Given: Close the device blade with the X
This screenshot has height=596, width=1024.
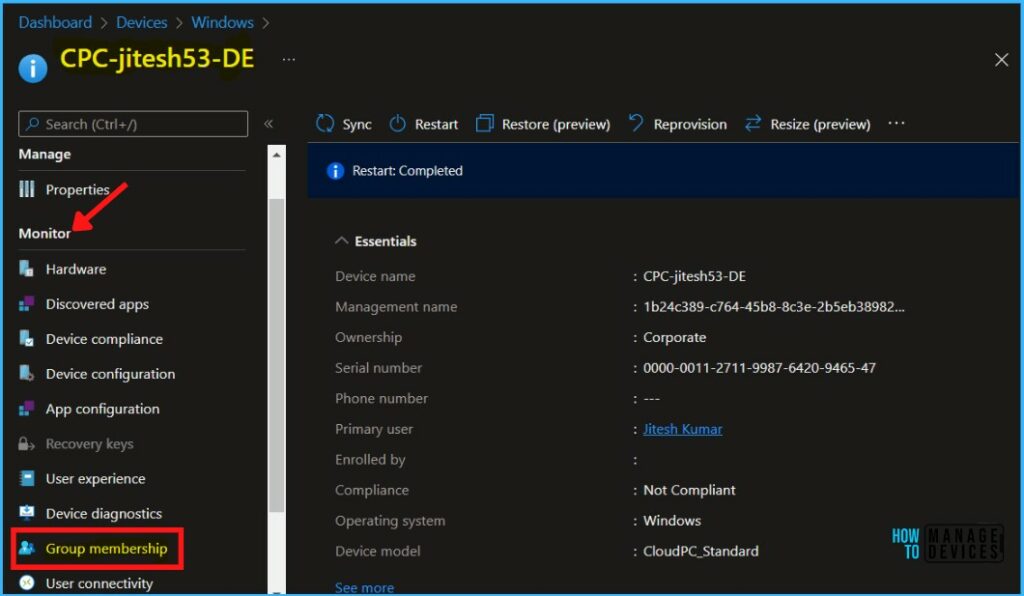Looking at the screenshot, I should click(x=1001, y=60).
